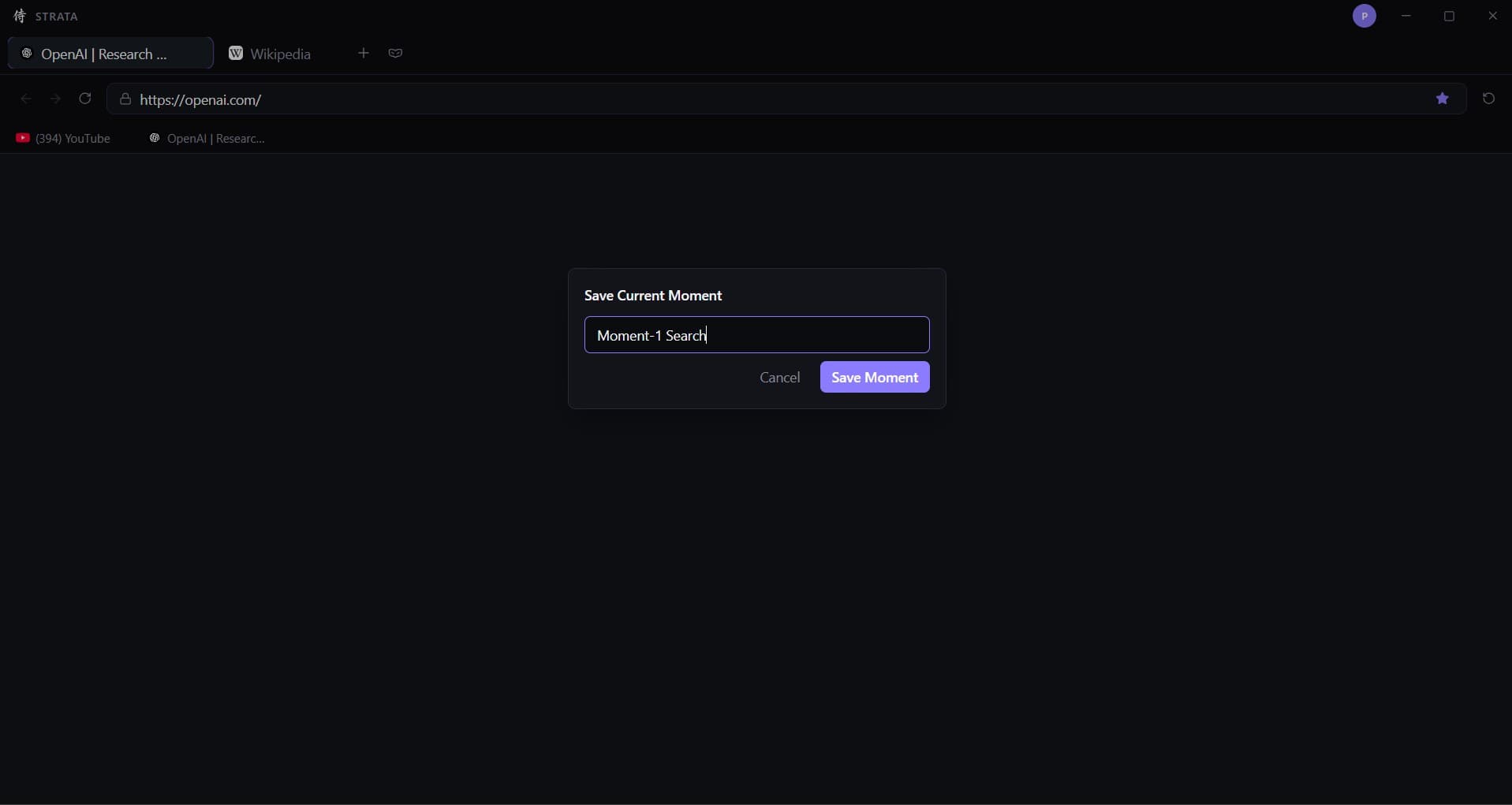The height and width of the screenshot is (805, 1512).
Task: Open the OpenAI bookmark in bookmarks bar
Action: pyautogui.click(x=207, y=139)
